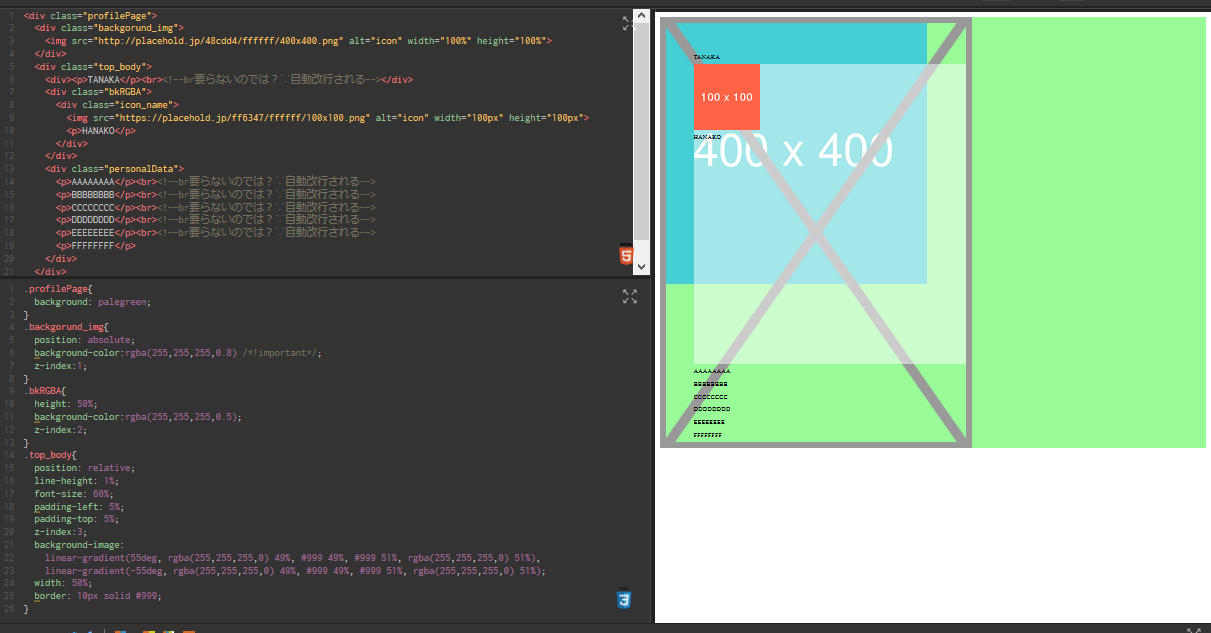Click 'line-height: 1%;' in the CSS editor

[x=76, y=481]
